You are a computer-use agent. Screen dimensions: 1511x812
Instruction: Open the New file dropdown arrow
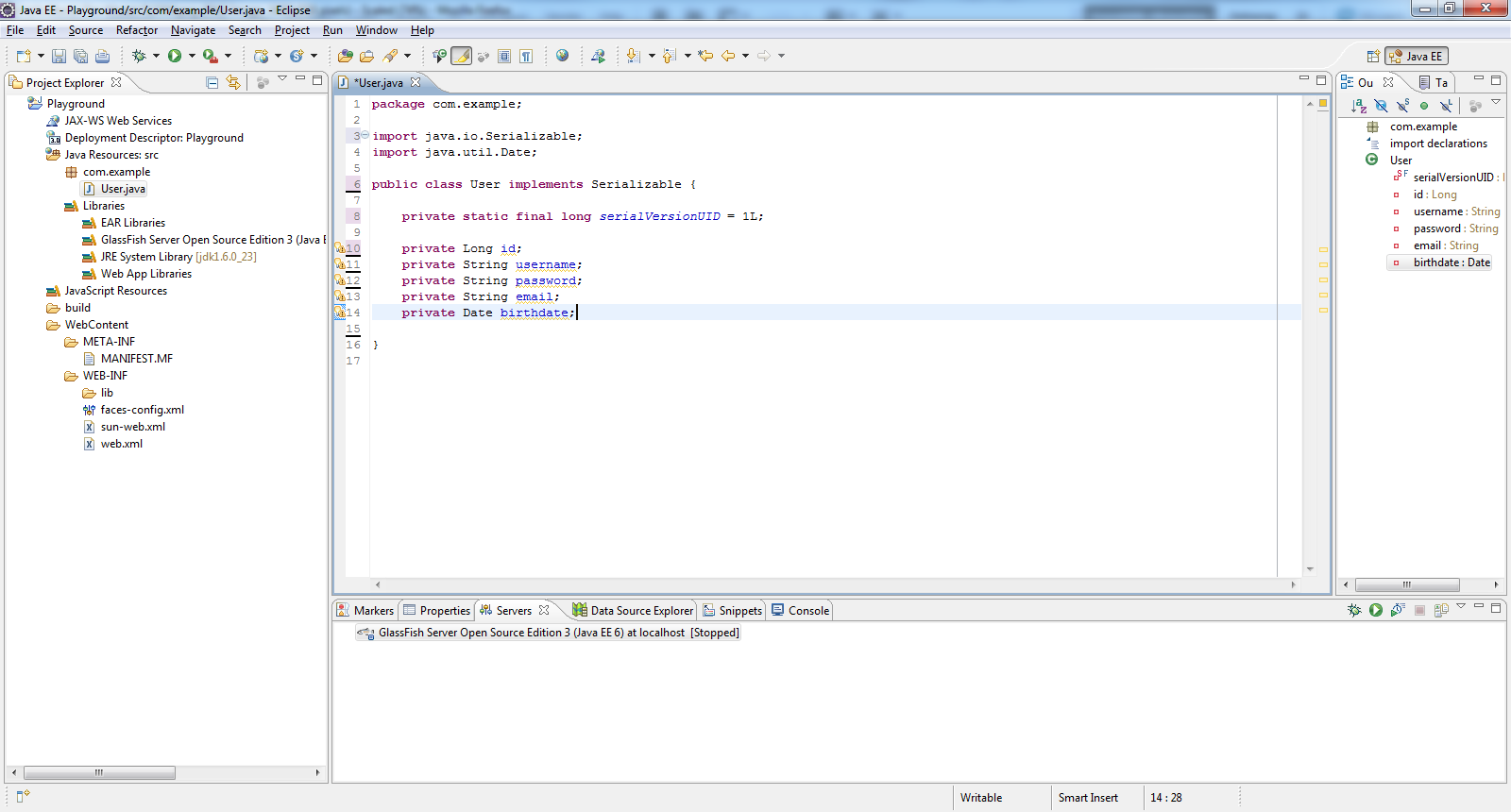point(41,56)
